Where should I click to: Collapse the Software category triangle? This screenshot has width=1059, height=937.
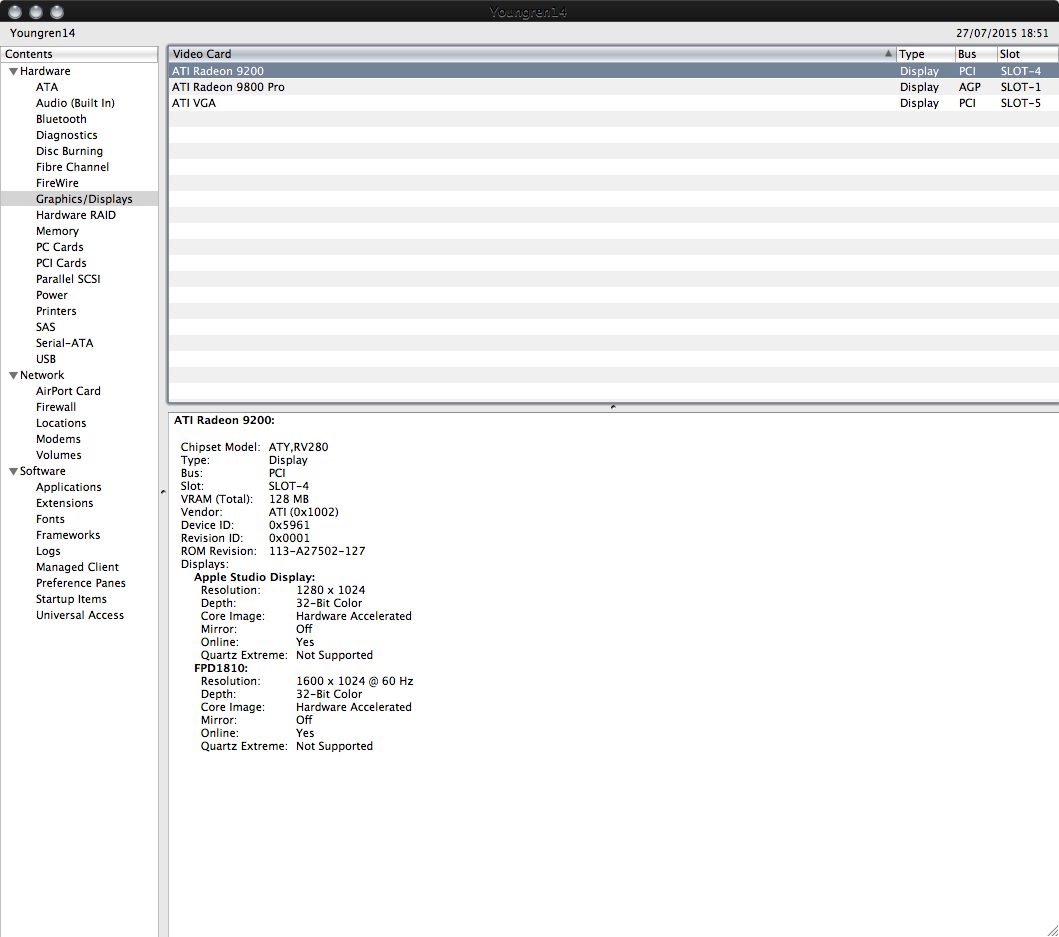tap(13, 472)
